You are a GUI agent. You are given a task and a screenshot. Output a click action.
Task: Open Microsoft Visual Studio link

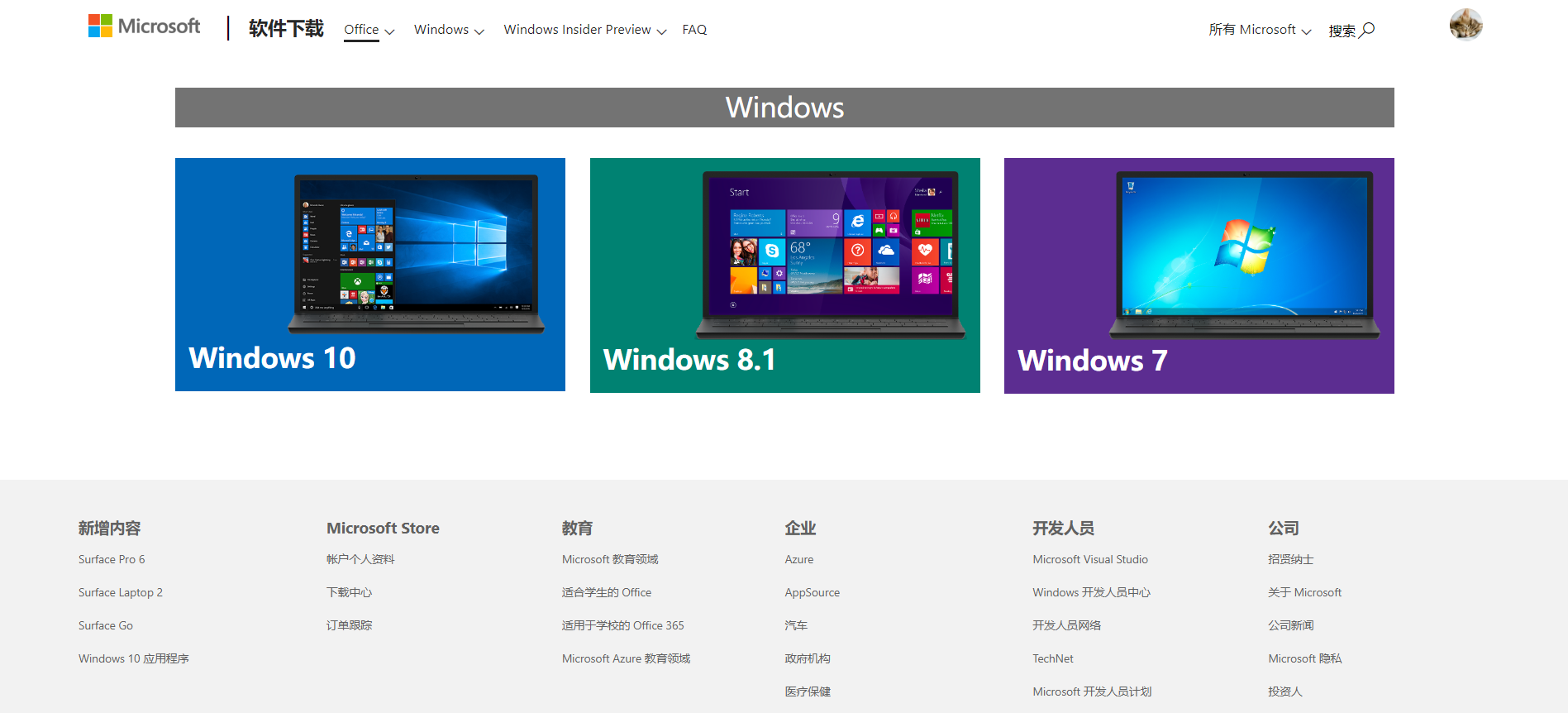1090,559
